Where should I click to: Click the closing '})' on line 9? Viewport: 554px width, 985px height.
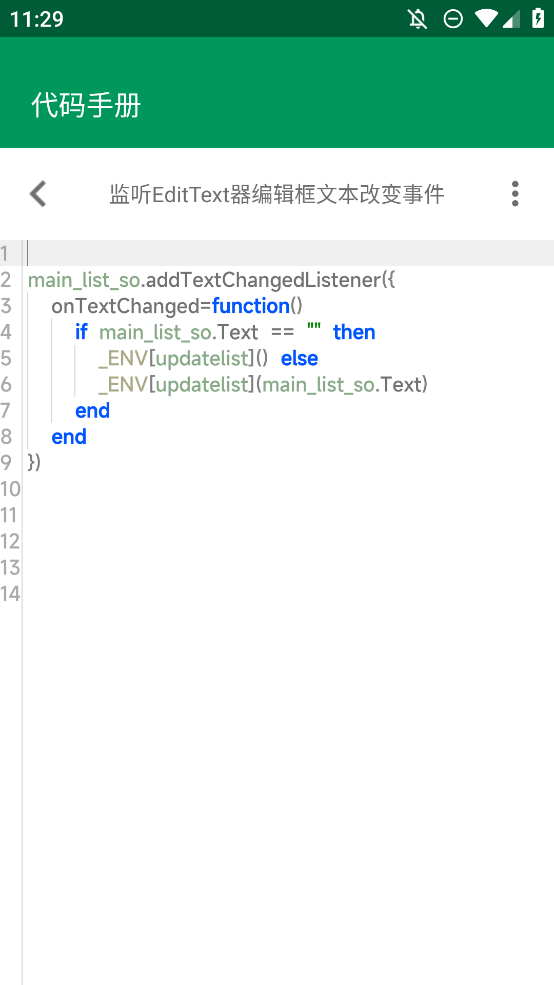click(35, 463)
